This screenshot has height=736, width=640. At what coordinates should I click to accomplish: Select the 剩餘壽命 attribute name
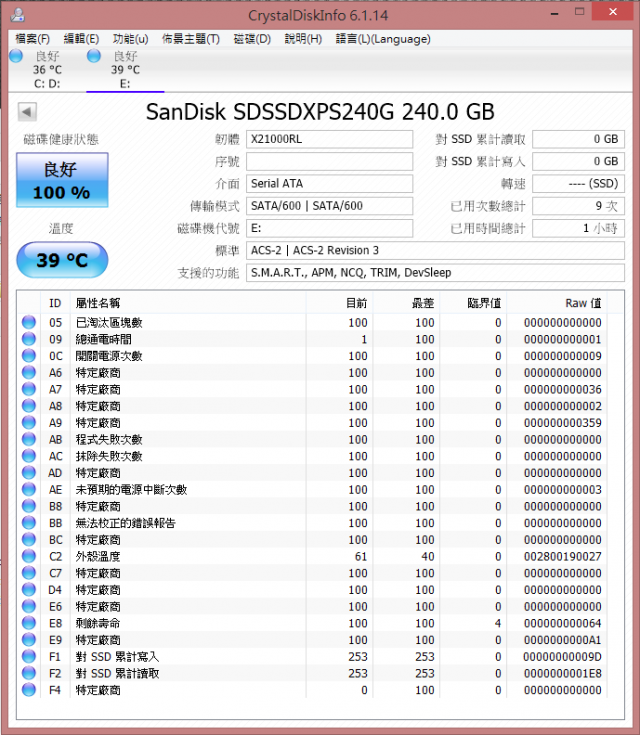[x=98, y=623]
